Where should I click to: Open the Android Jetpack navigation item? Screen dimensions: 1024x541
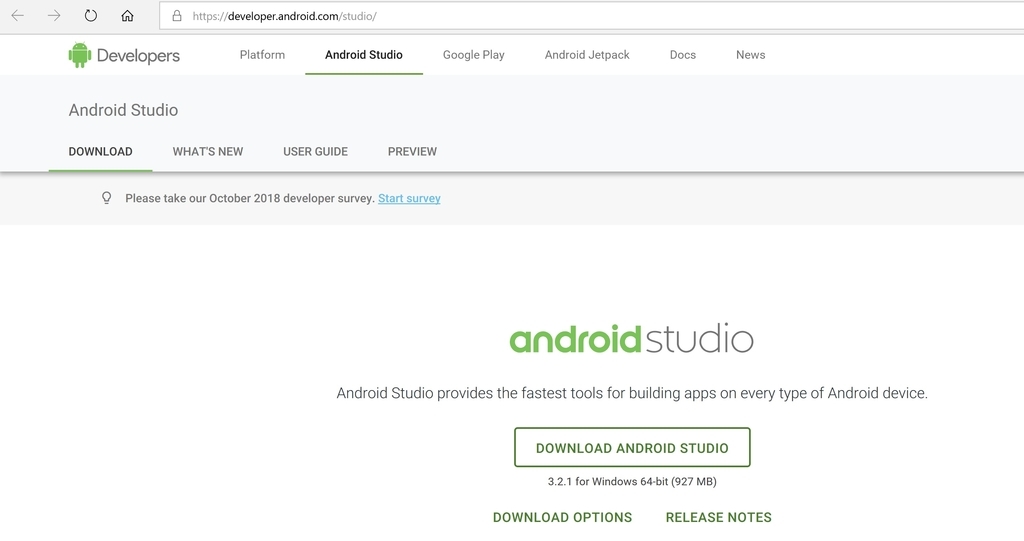click(587, 55)
